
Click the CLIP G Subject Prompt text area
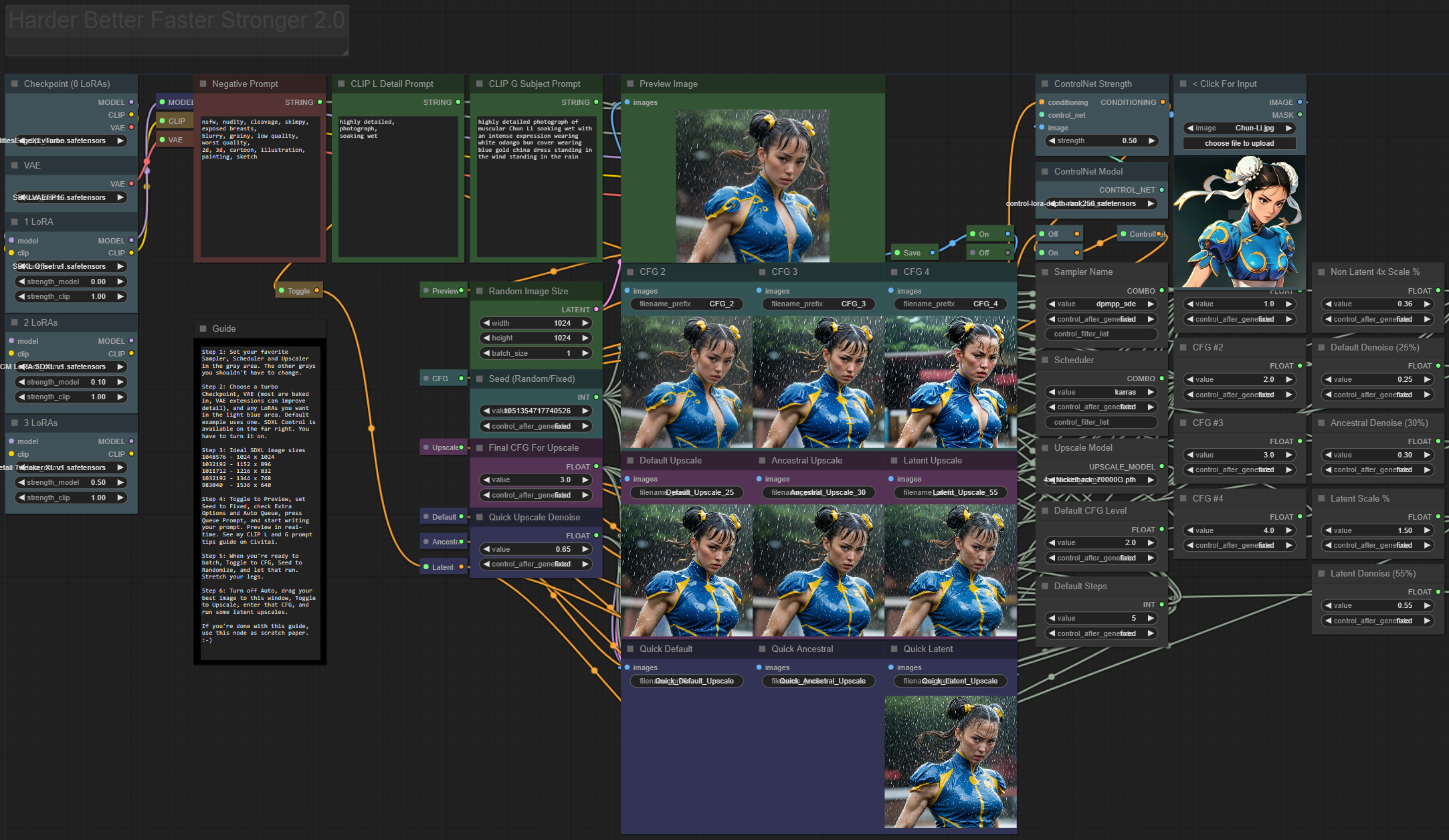(x=536, y=186)
